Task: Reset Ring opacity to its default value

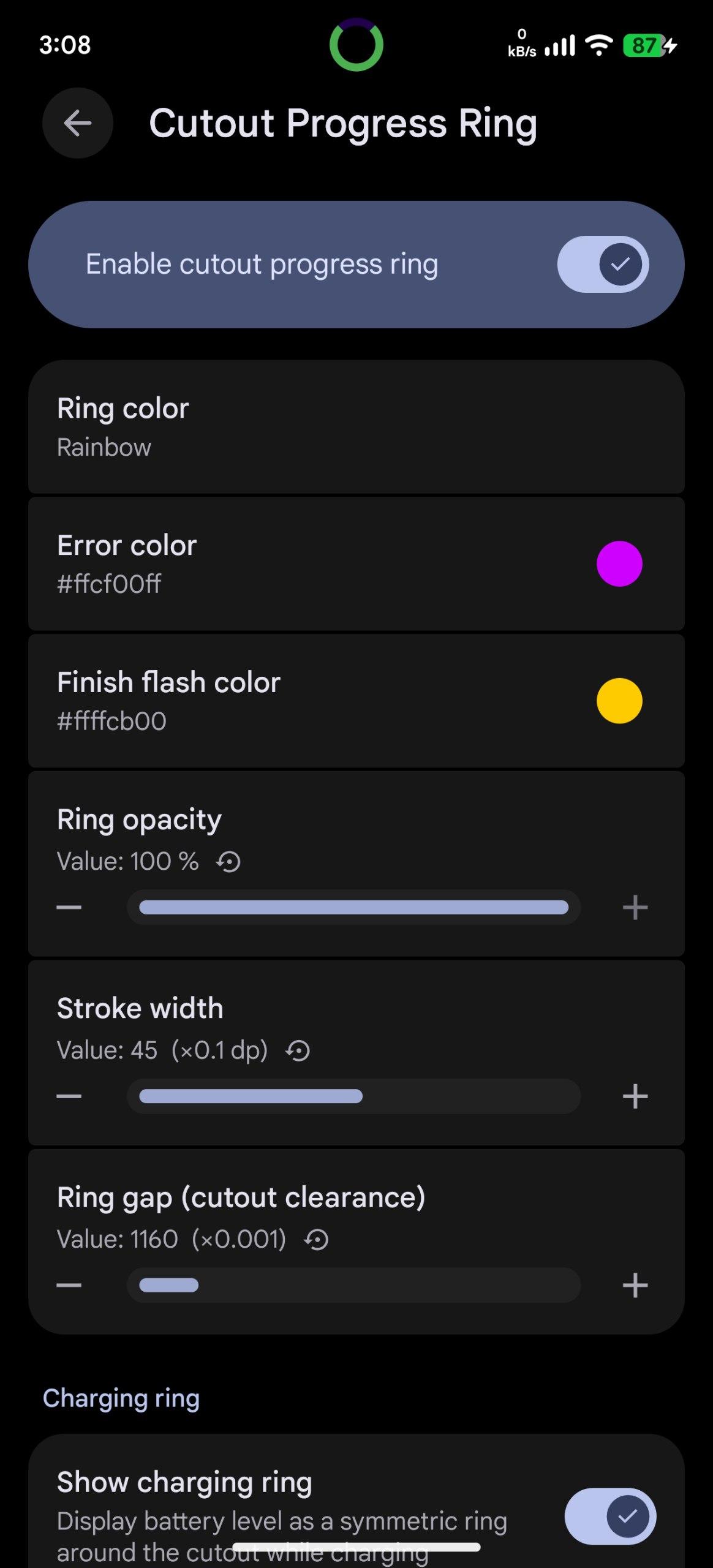Action: tap(228, 862)
